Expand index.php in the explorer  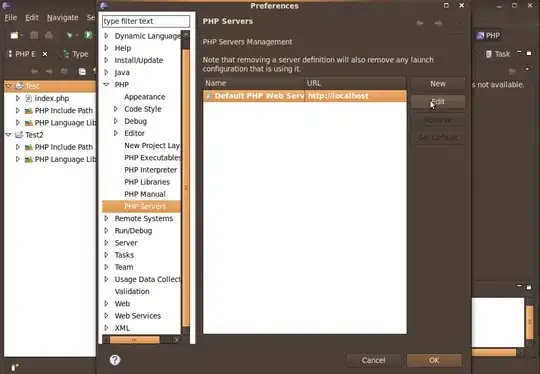pyautogui.click(x=18, y=98)
